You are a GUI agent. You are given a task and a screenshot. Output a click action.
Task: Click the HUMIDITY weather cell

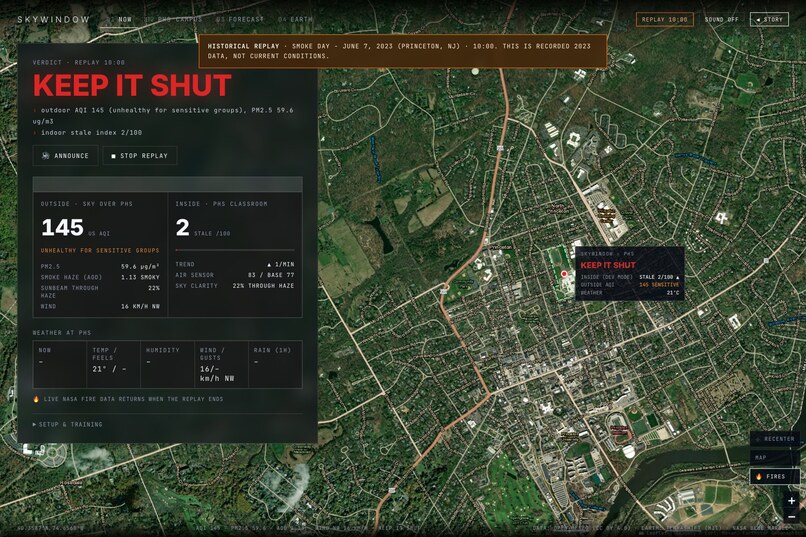[x=168, y=364]
